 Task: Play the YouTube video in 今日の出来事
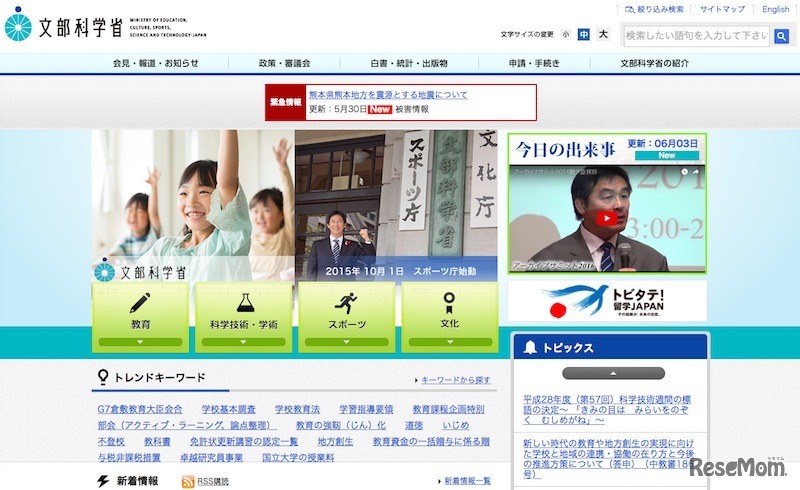pyautogui.click(x=607, y=218)
